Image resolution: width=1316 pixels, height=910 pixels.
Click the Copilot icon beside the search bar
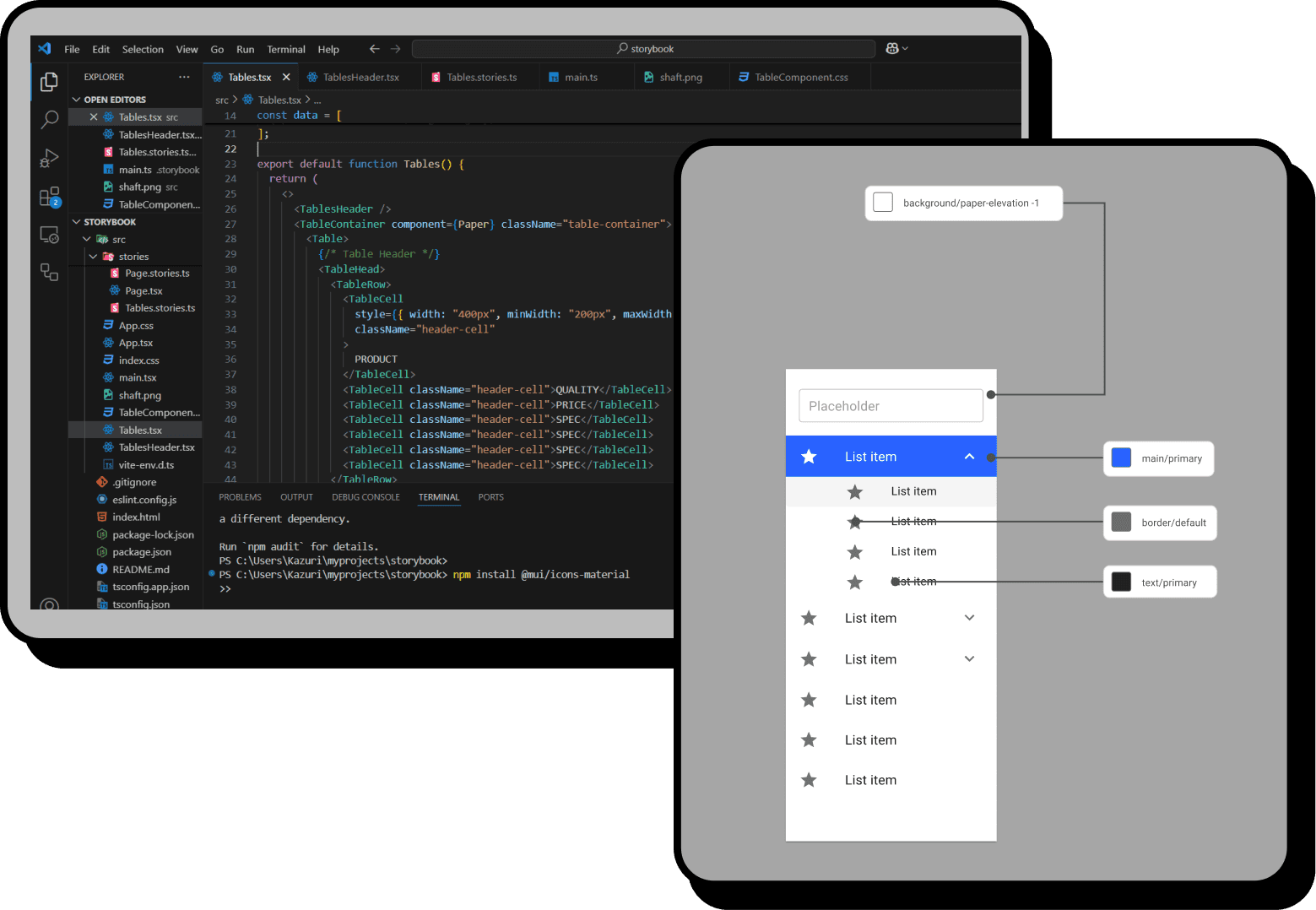[x=892, y=49]
